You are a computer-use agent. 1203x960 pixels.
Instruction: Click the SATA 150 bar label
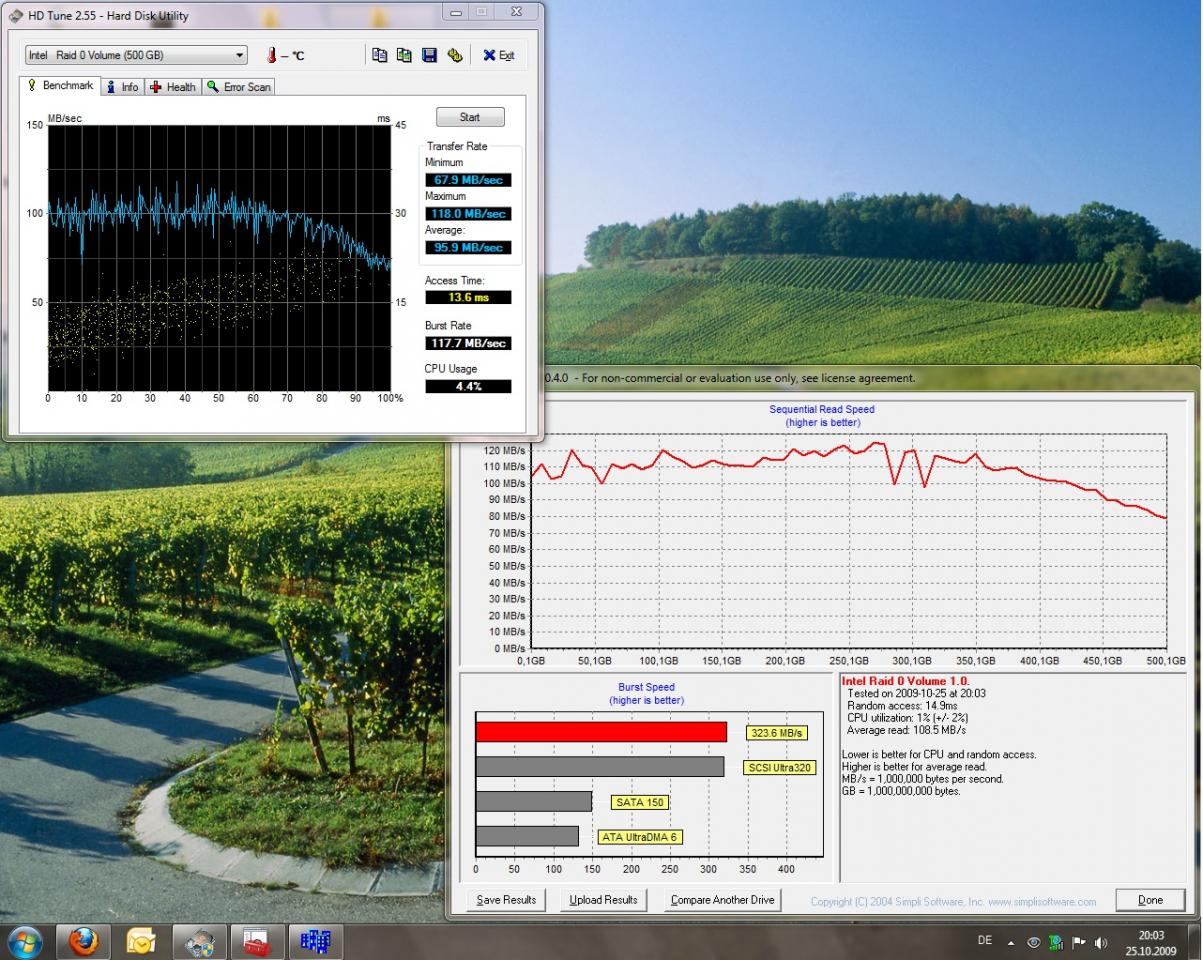tap(638, 802)
